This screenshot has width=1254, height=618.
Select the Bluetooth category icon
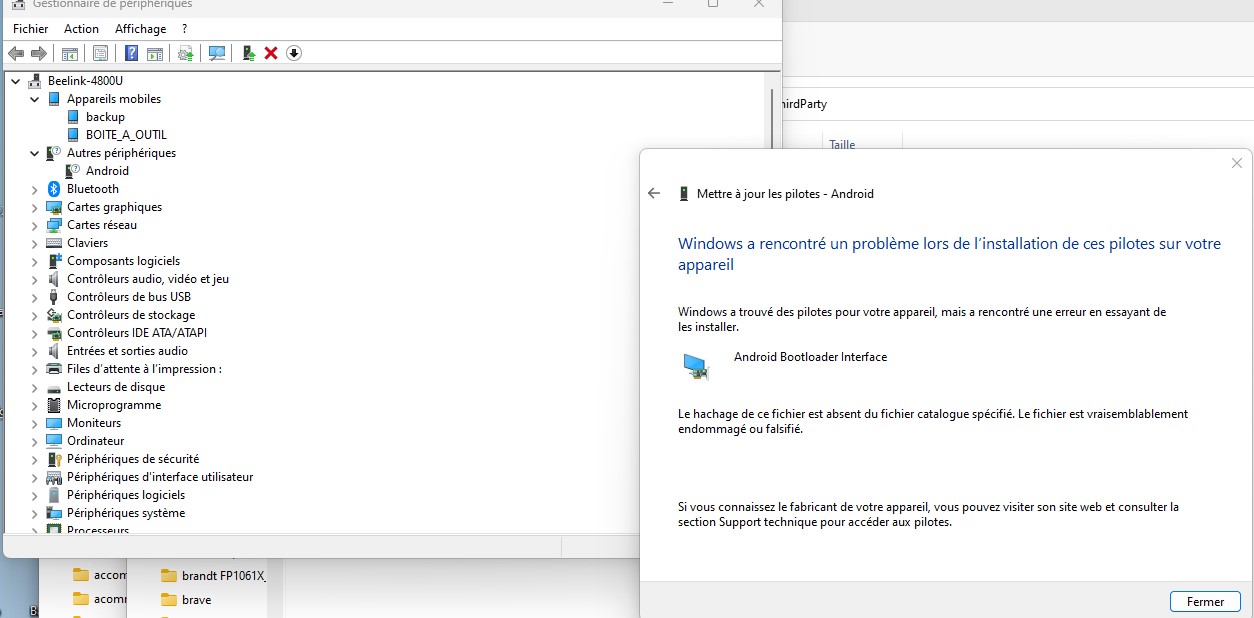(54, 189)
